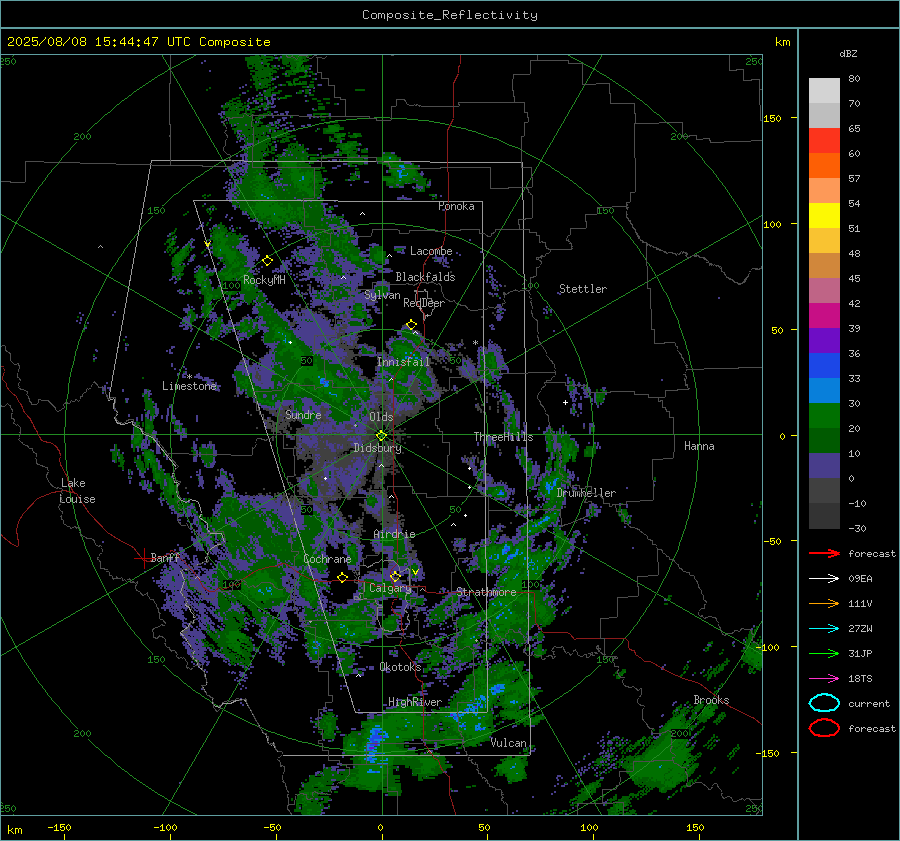The height and width of the screenshot is (841, 900).
Task: Select the Drumheller label
Action: pos(586,493)
